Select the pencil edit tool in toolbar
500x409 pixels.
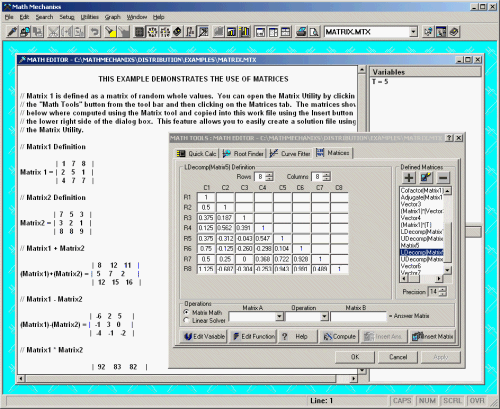(x=12, y=32)
